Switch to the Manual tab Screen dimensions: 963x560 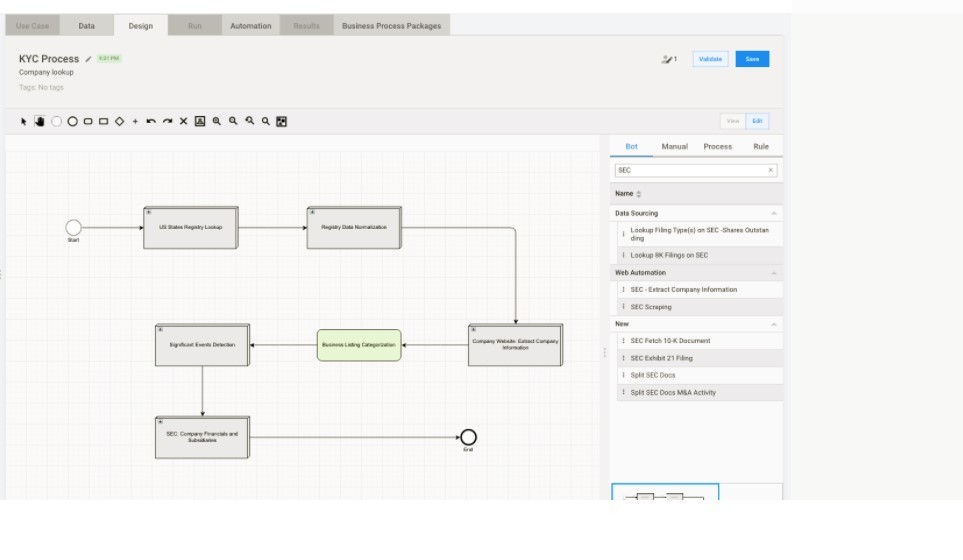click(674, 146)
